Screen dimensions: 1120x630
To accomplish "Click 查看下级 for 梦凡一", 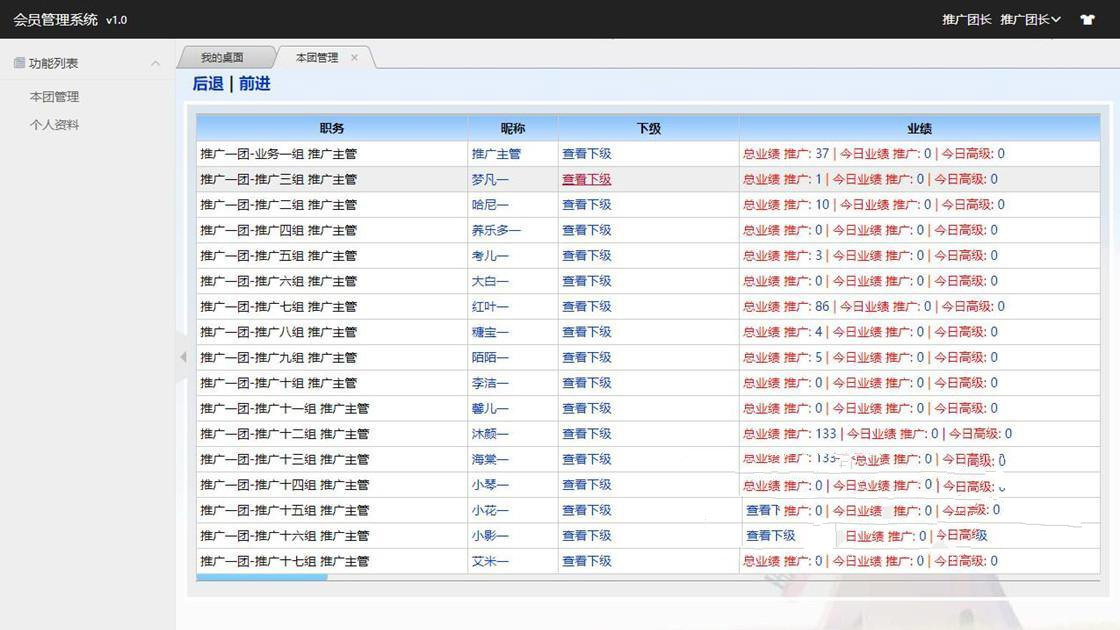I will click(x=586, y=179).
